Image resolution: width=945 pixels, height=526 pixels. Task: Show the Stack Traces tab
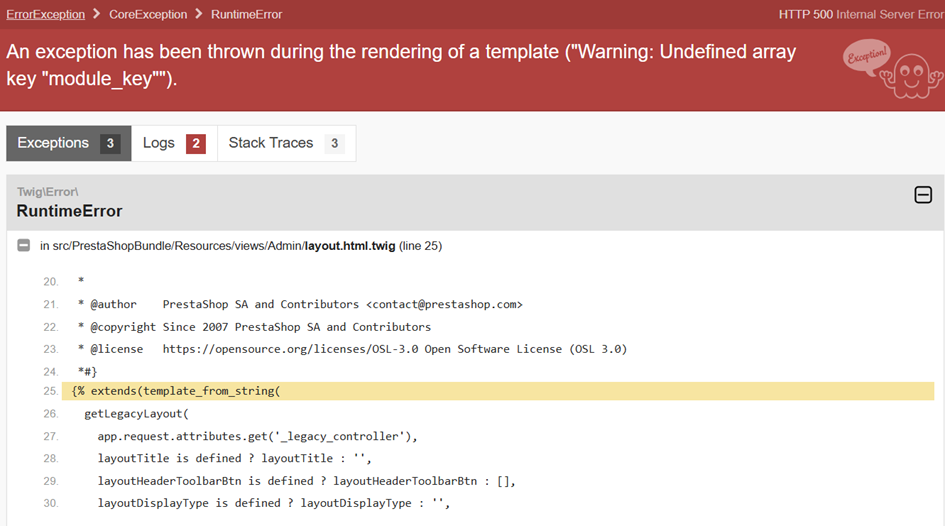pos(271,143)
